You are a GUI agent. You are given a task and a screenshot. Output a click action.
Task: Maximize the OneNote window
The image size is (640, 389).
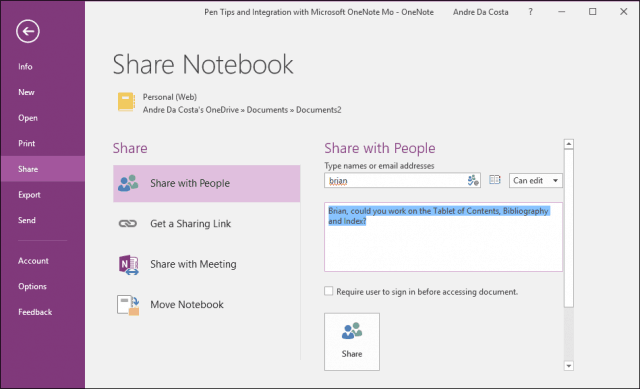tap(592, 12)
